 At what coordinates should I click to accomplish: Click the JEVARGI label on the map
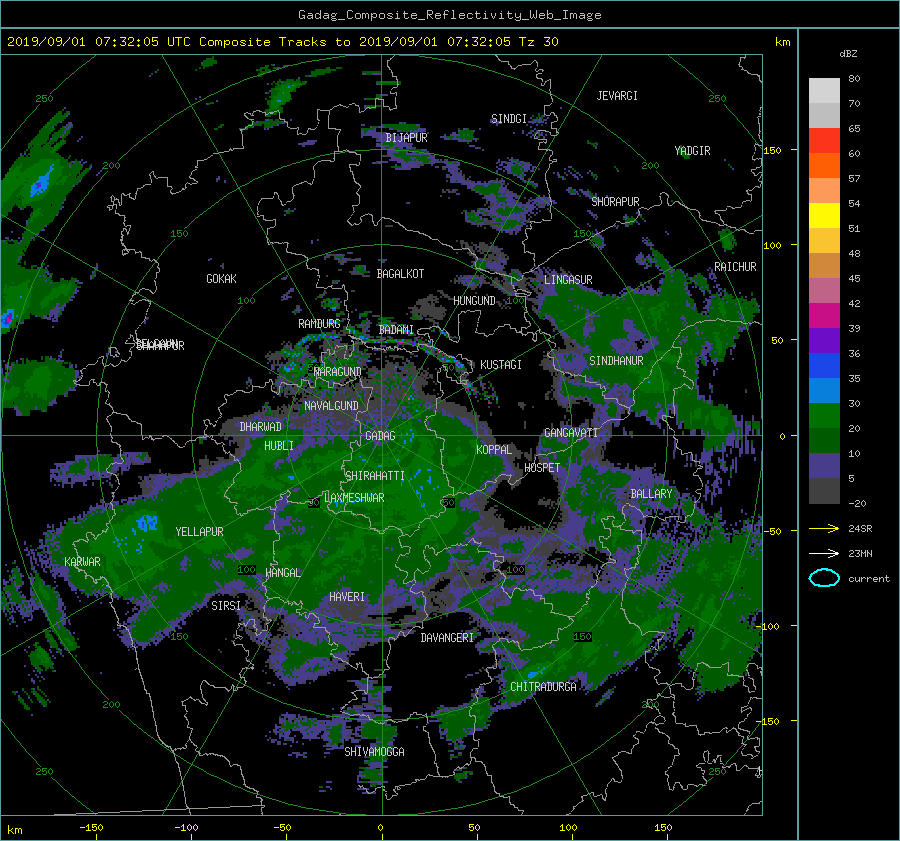click(617, 96)
